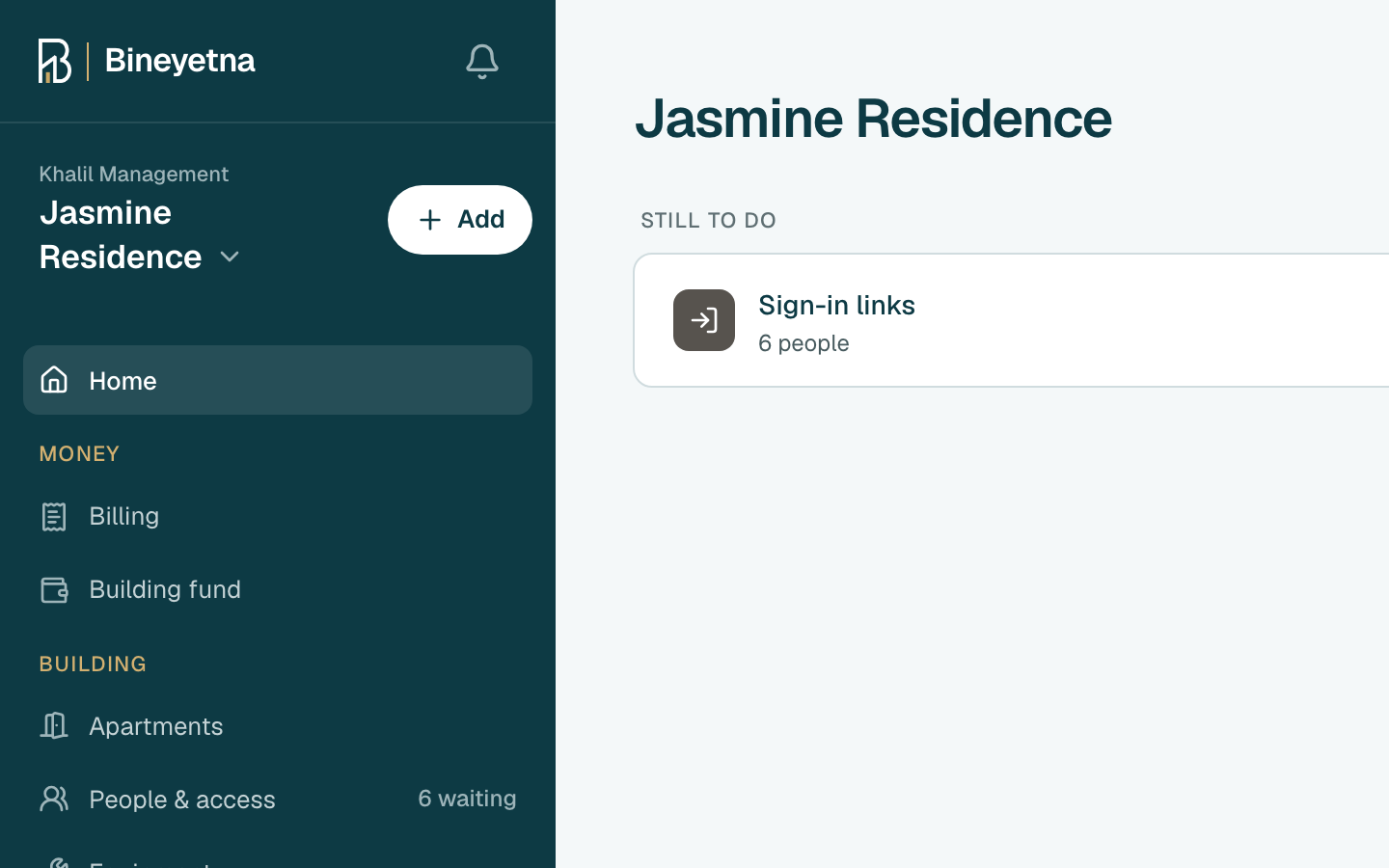Click the Billing receipt icon
This screenshot has height=868, width=1389.
54,516
